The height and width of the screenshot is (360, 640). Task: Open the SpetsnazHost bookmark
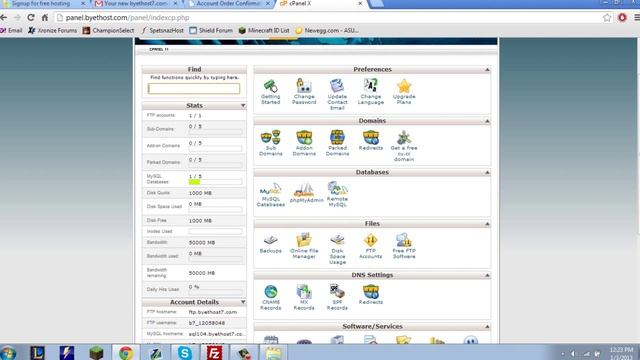click(162, 31)
